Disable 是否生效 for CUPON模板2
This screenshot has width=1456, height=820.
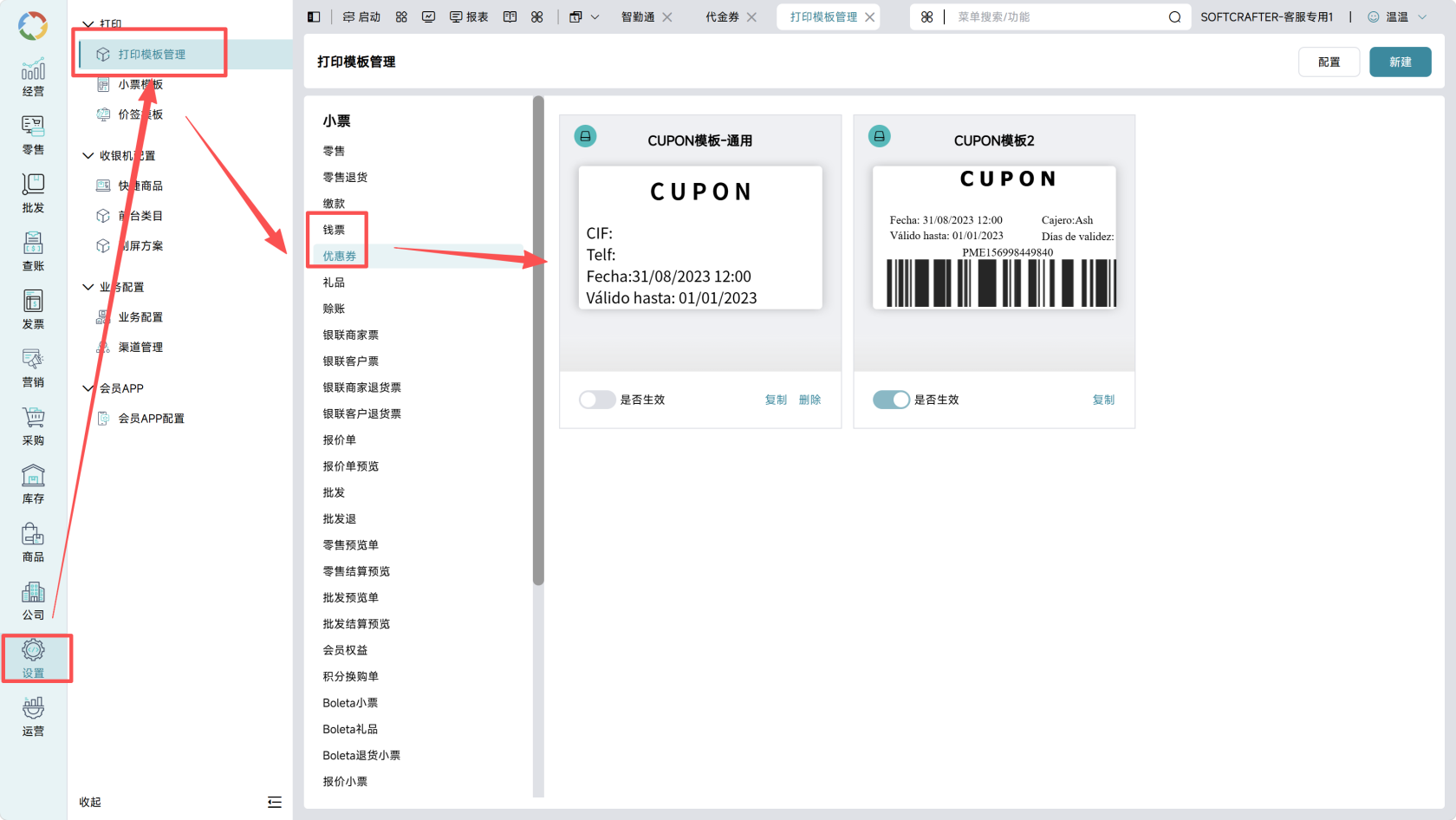[891, 400]
